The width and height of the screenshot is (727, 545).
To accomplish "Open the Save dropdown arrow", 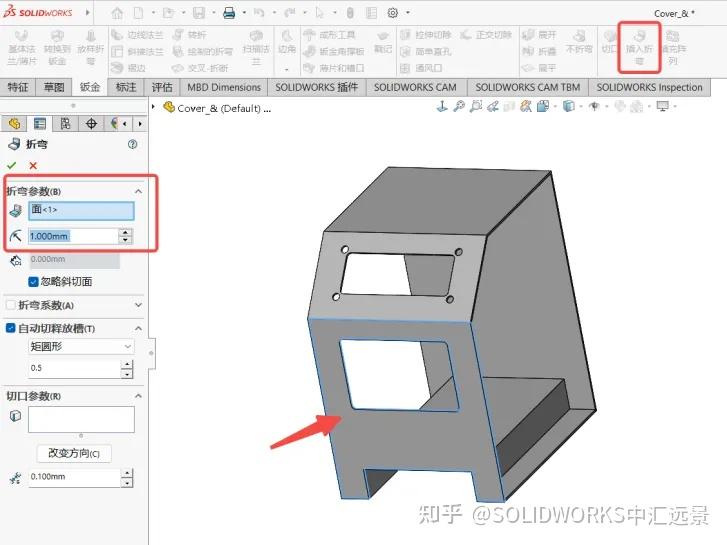I will pos(214,13).
